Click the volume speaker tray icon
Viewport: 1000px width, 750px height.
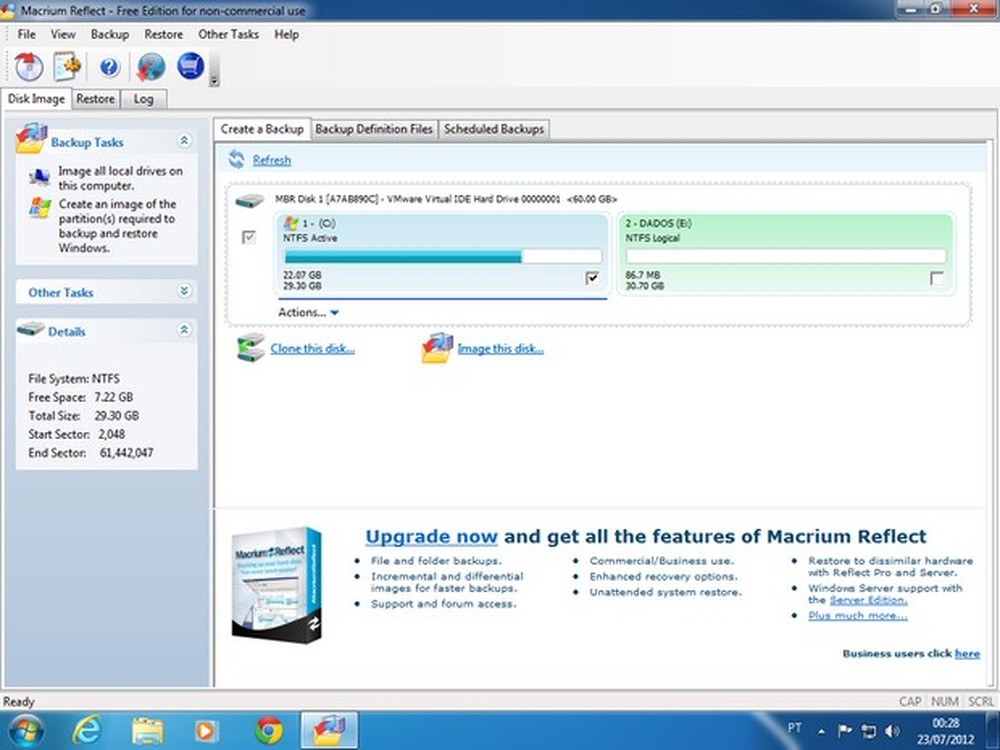[x=892, y=731]
